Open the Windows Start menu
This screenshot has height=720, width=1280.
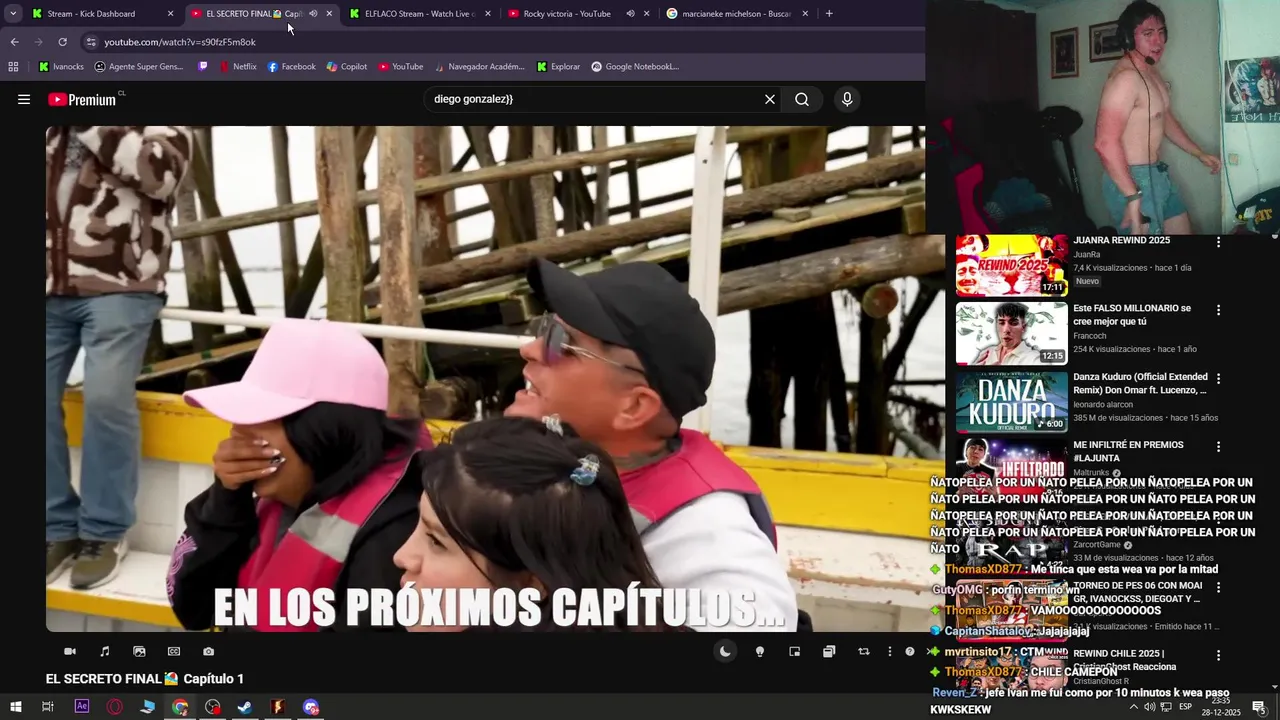coord(15,707)
